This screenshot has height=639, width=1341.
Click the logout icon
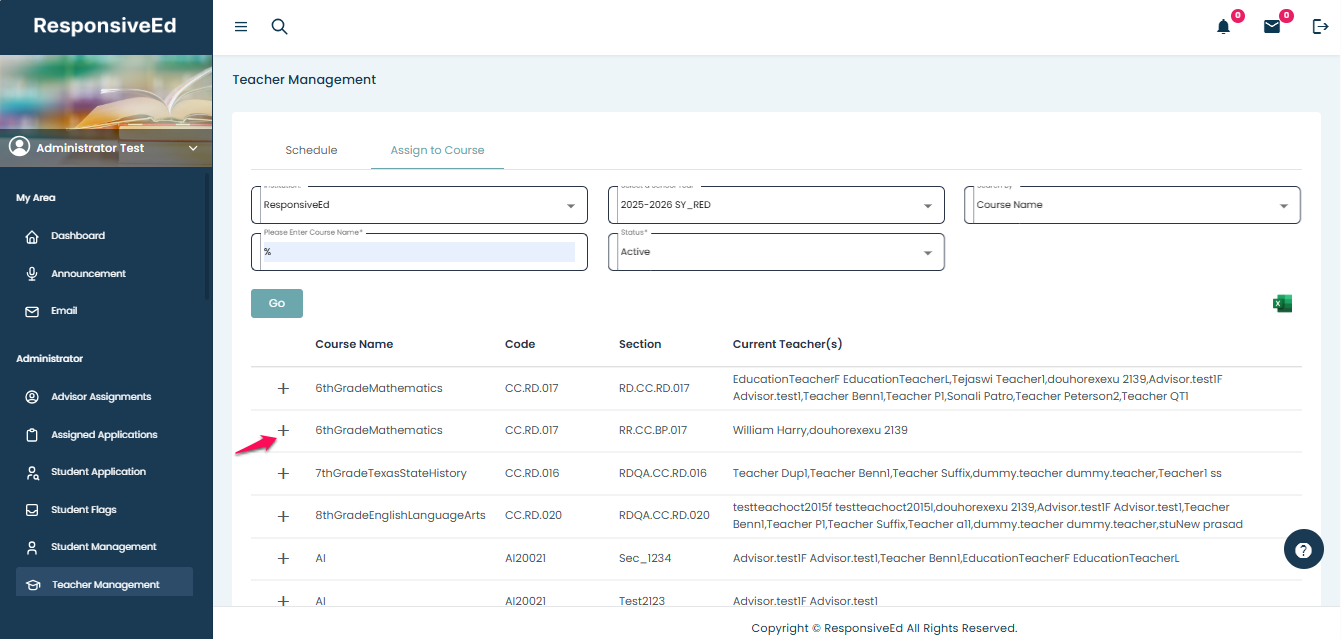1320,27
